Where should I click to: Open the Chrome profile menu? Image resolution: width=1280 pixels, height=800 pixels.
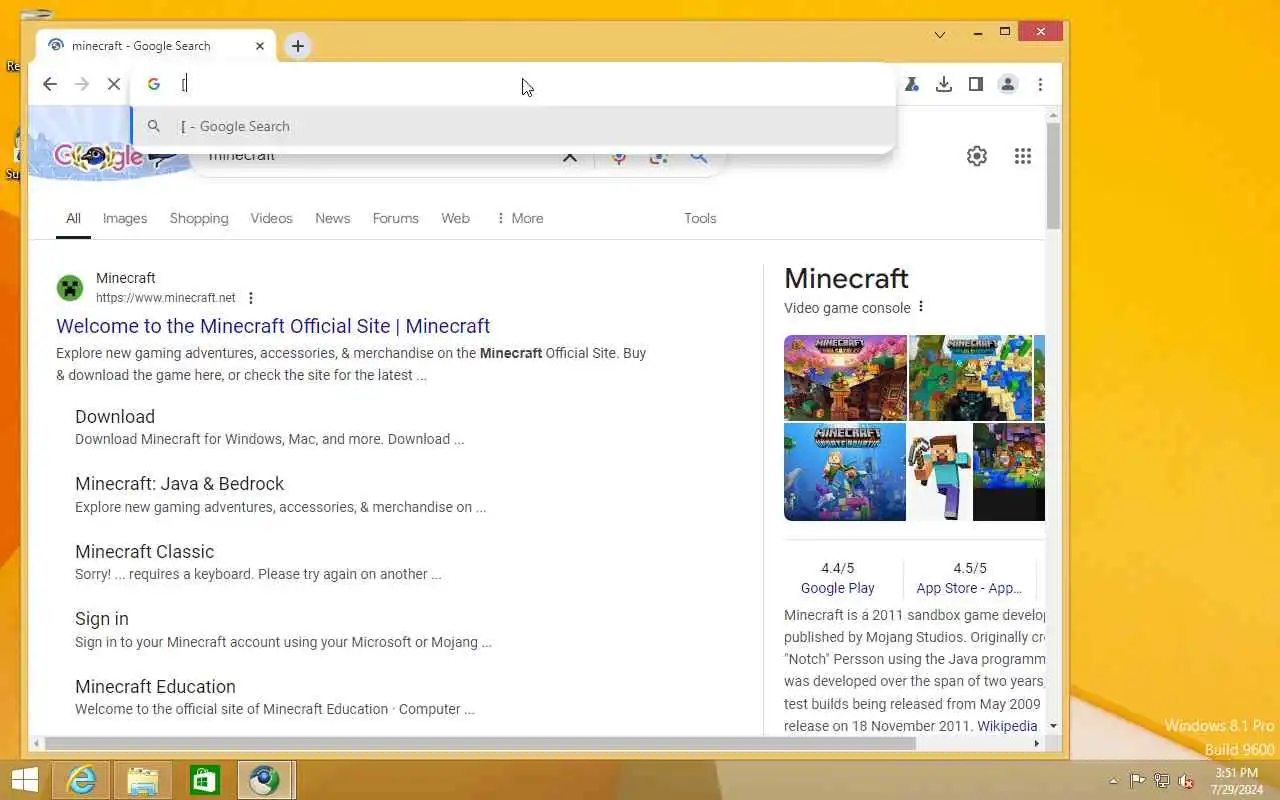[x=1008, y=85]
